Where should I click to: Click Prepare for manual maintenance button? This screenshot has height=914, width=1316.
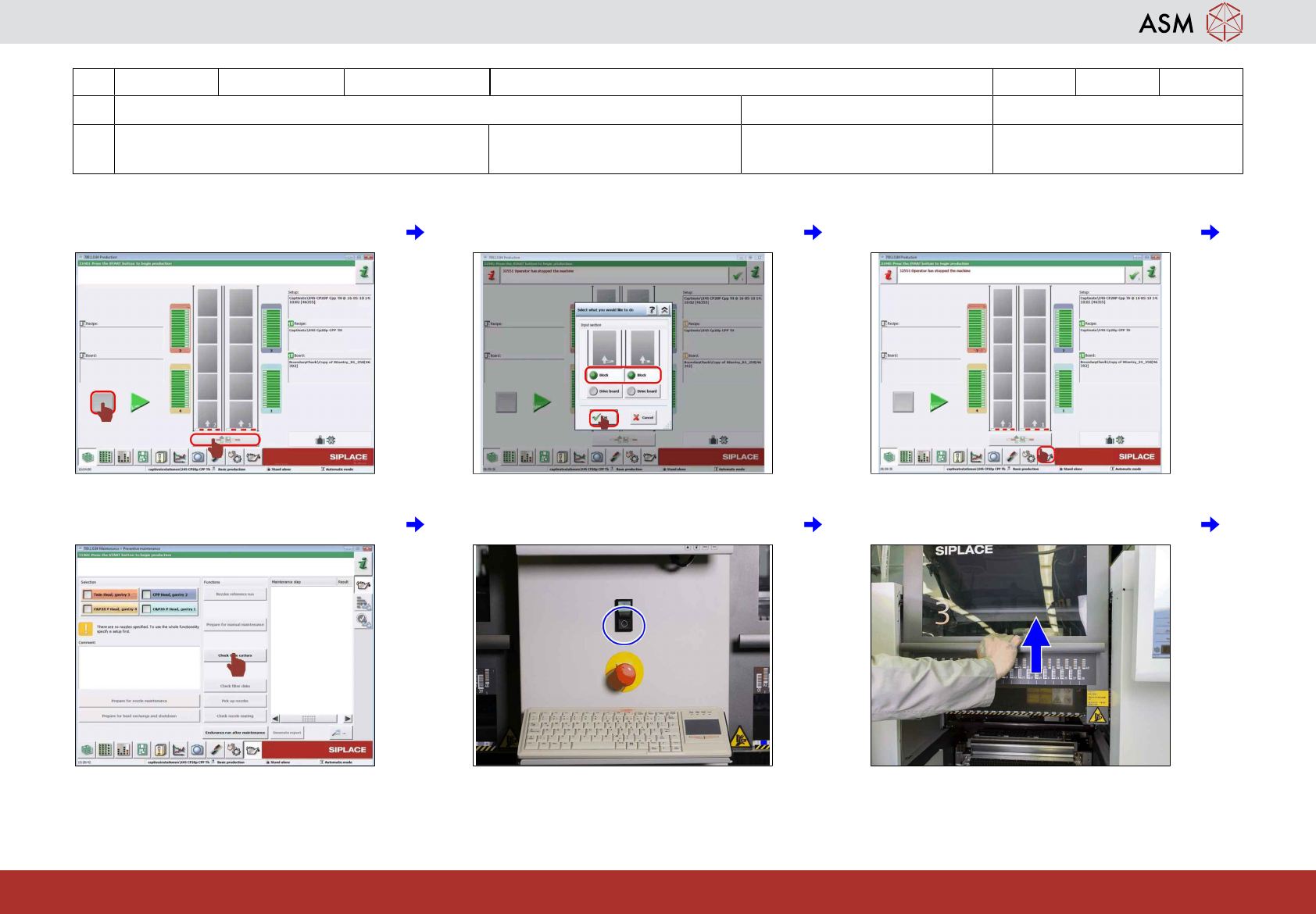pos(235,625)
